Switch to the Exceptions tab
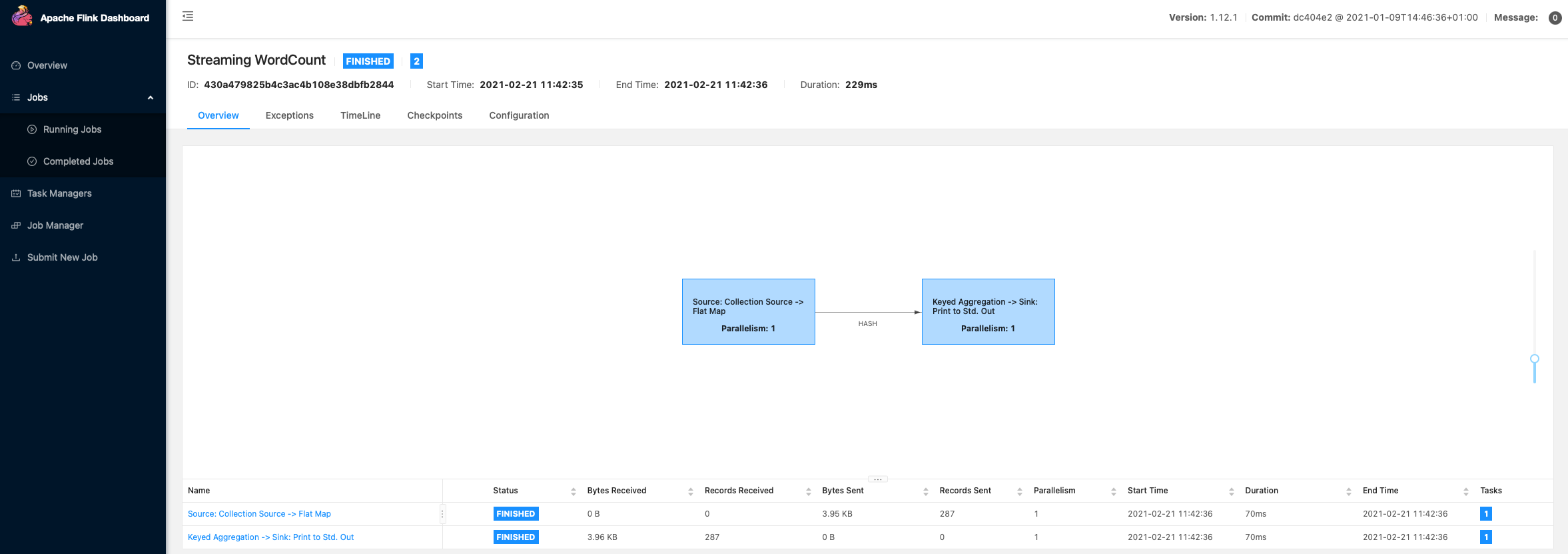This screenshot has width=1568, height=554. pos(289,115)
